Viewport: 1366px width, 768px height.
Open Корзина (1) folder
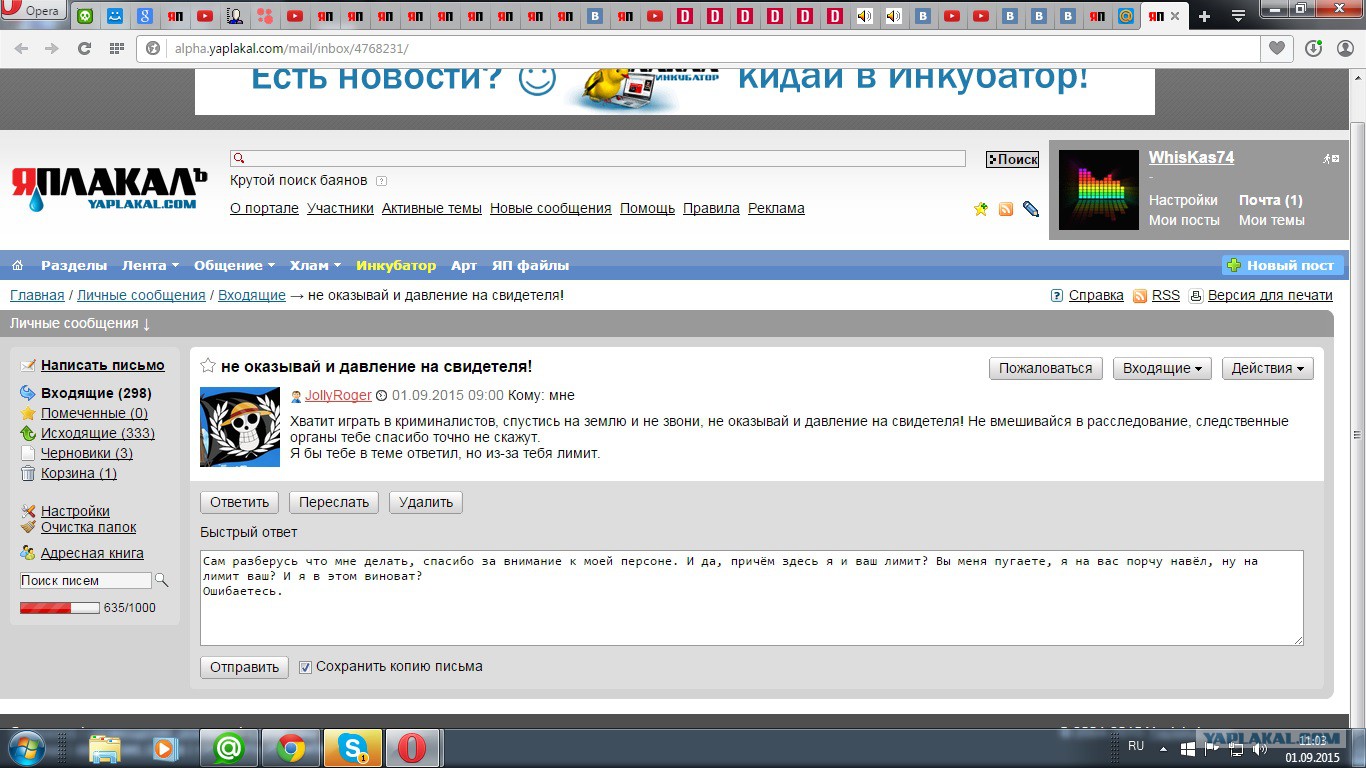pos(79,473)
